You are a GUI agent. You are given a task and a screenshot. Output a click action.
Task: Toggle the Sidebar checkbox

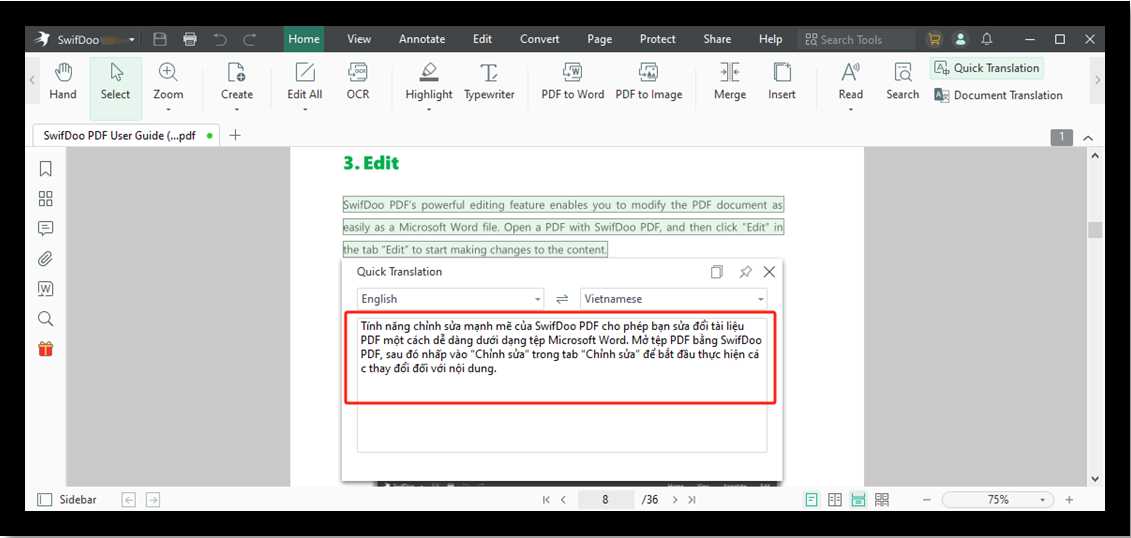point(45,499)
